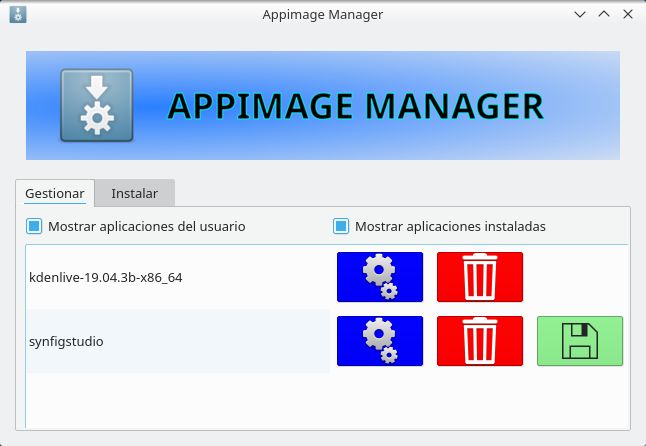This screenshot has height=446, width=646.
Task: Remove synfigstudio with the trash button
Action: [480, 341]
